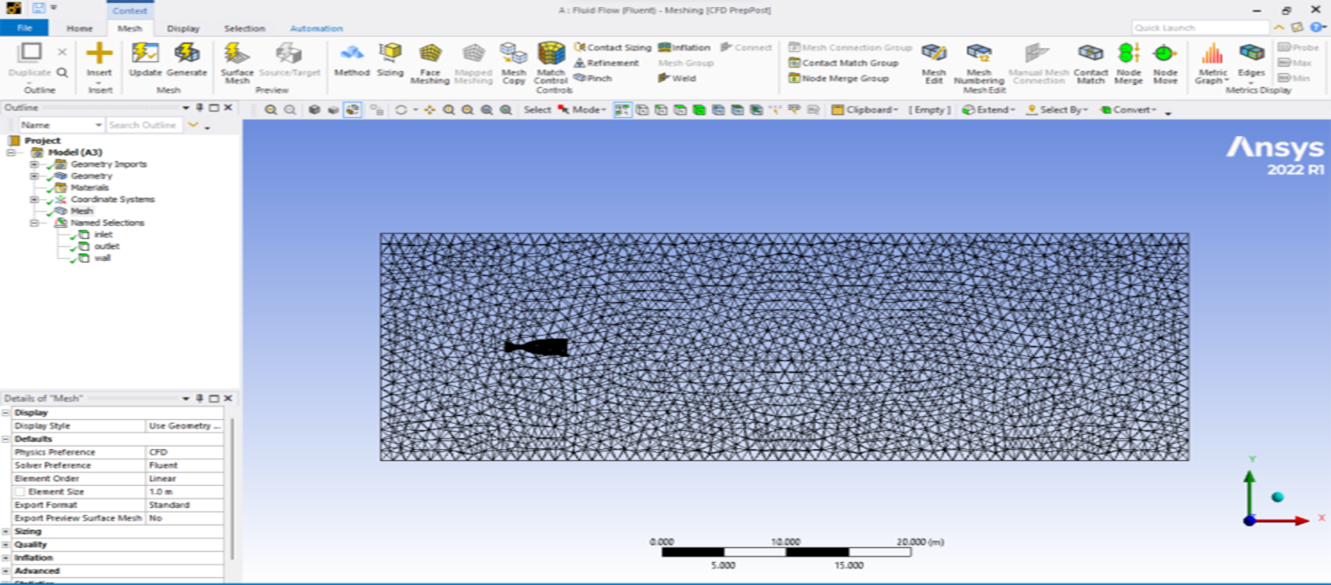Open the Match Control tool

(551, 62)
